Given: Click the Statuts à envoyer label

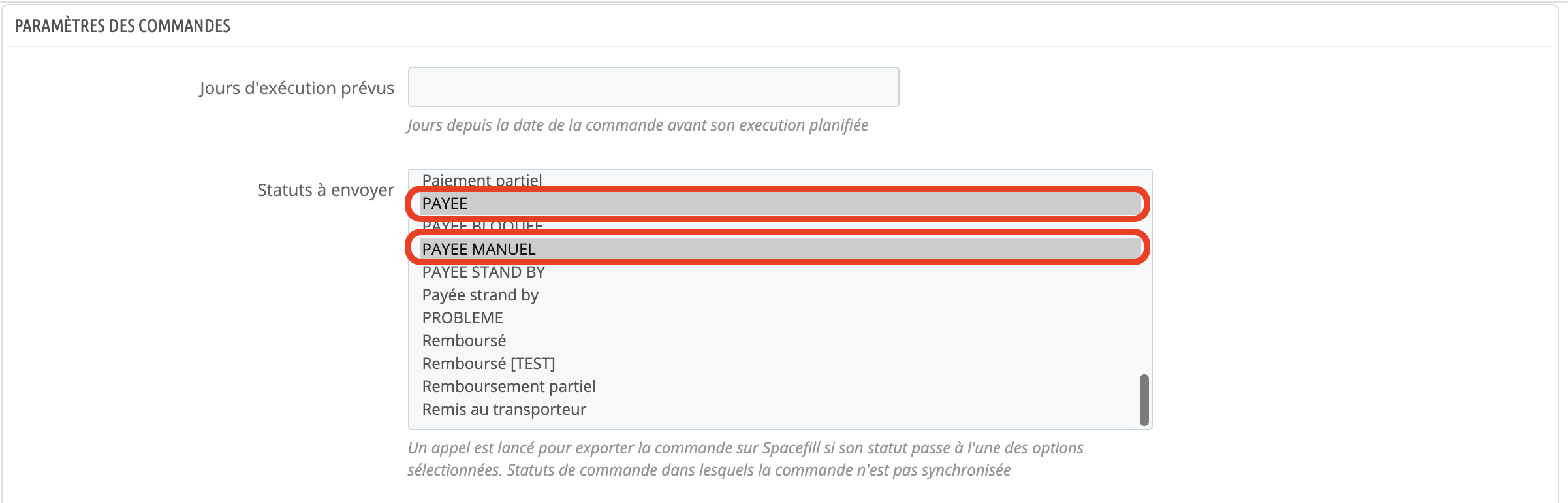Looking at the screenshot, I should [x=325, y=190].
